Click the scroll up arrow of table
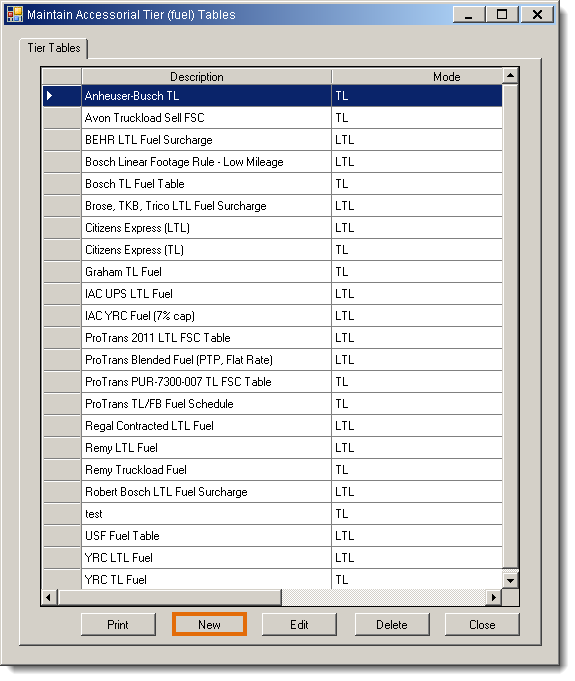Image resolution: width=575 pixels, height=681 pixels. click(x=510, y=76)
